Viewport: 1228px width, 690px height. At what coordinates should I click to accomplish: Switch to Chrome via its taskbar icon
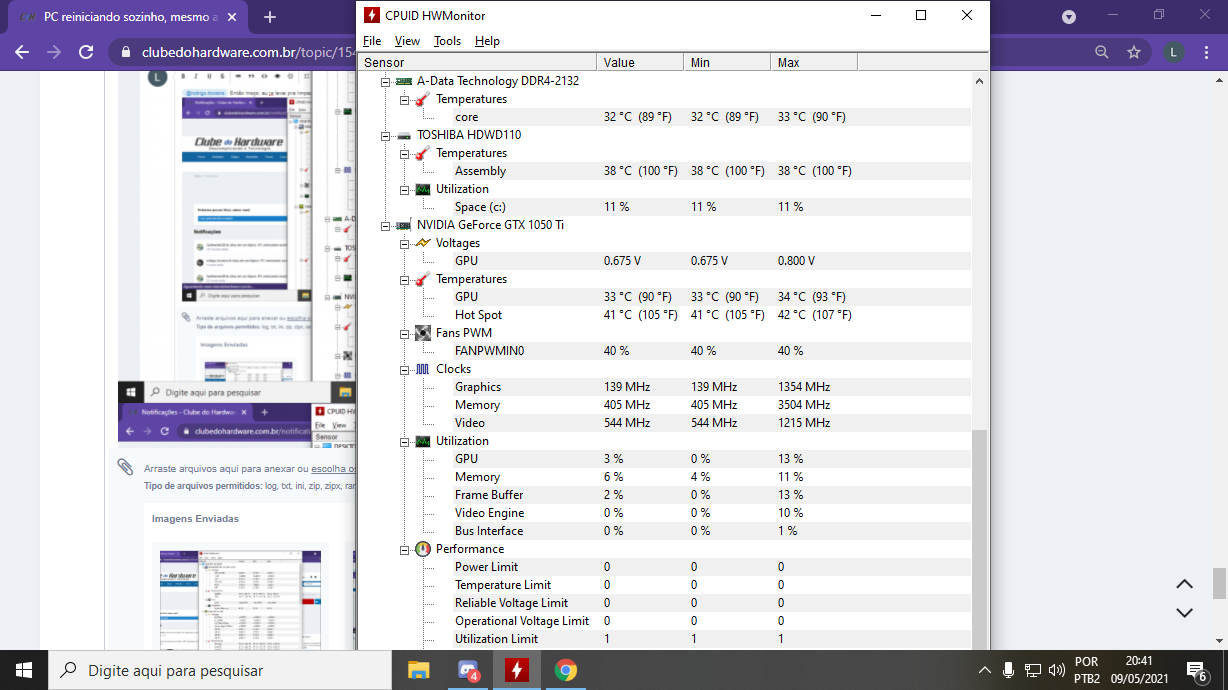tap(566, 670)
